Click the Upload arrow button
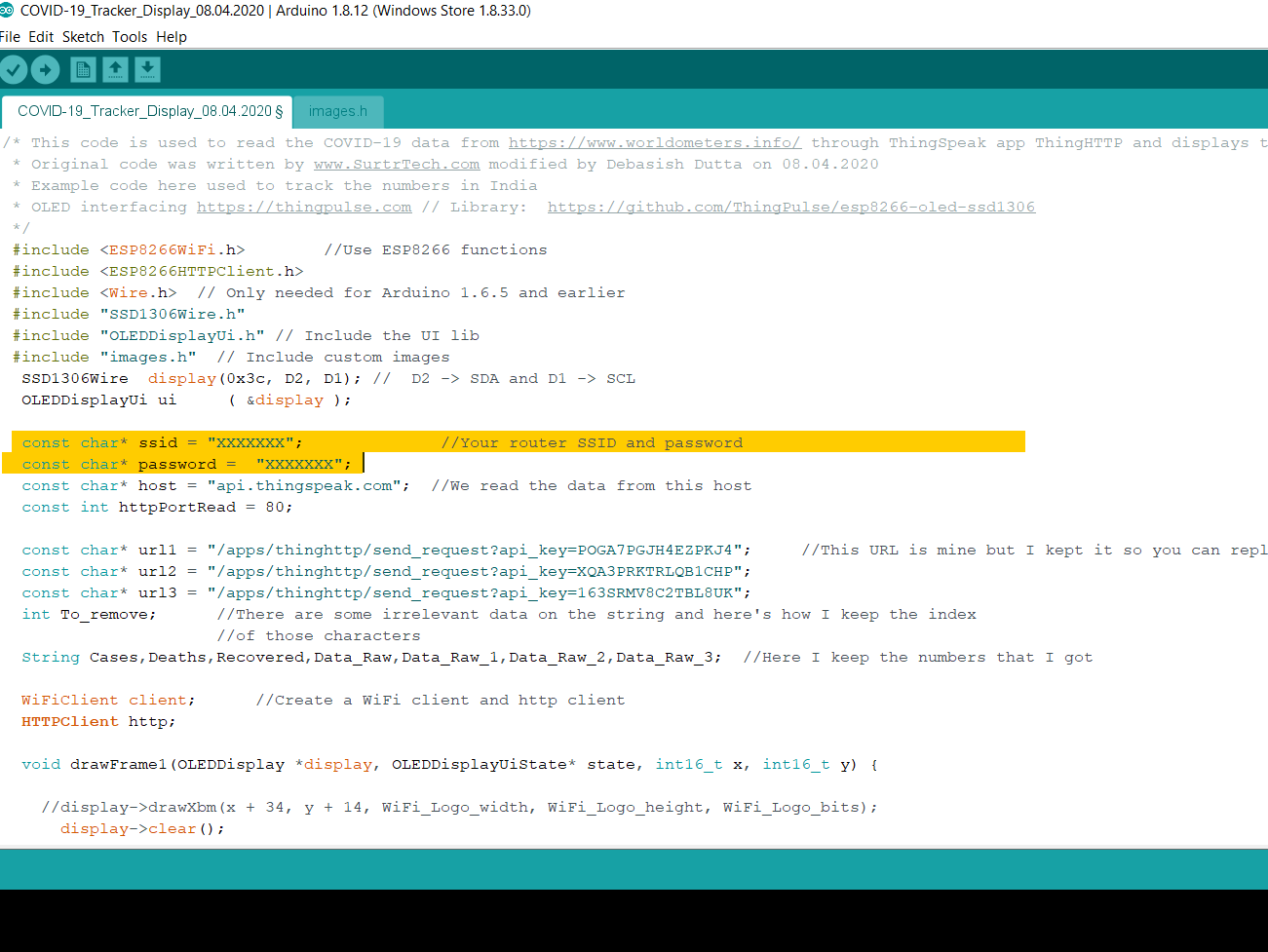1268x952 pixels. tap(46, 69)
